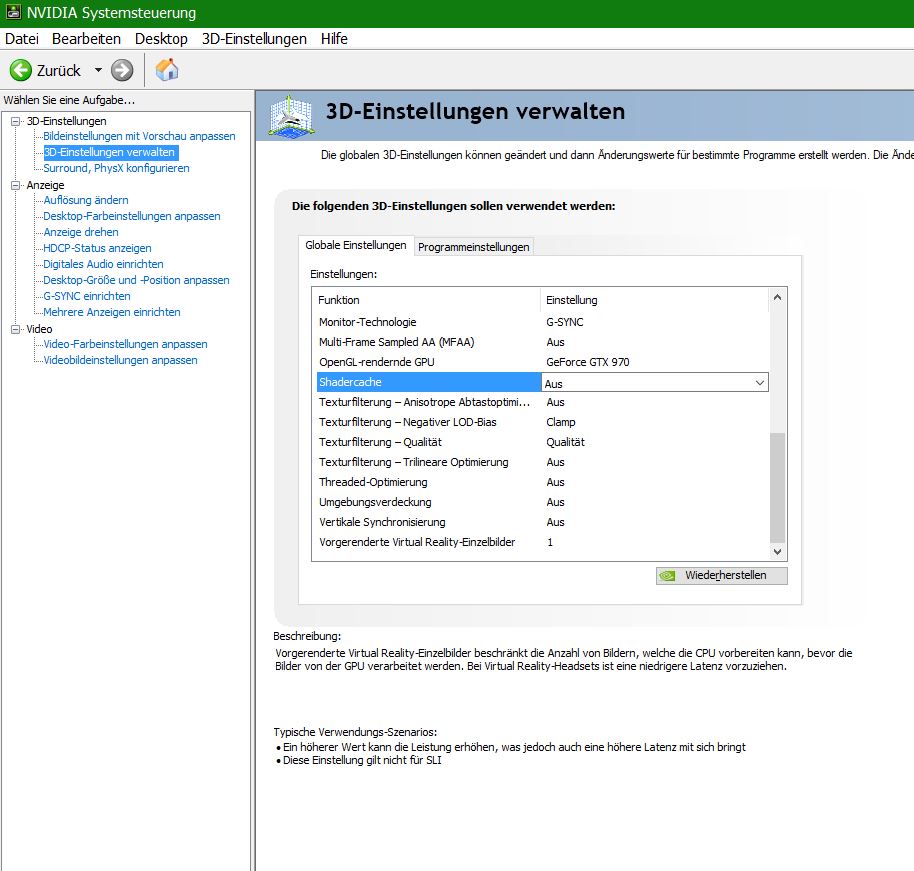The image size is (914, 871).
Task: Select the Umgebungsverdeckung row
Action: click(x=543, y=502)
